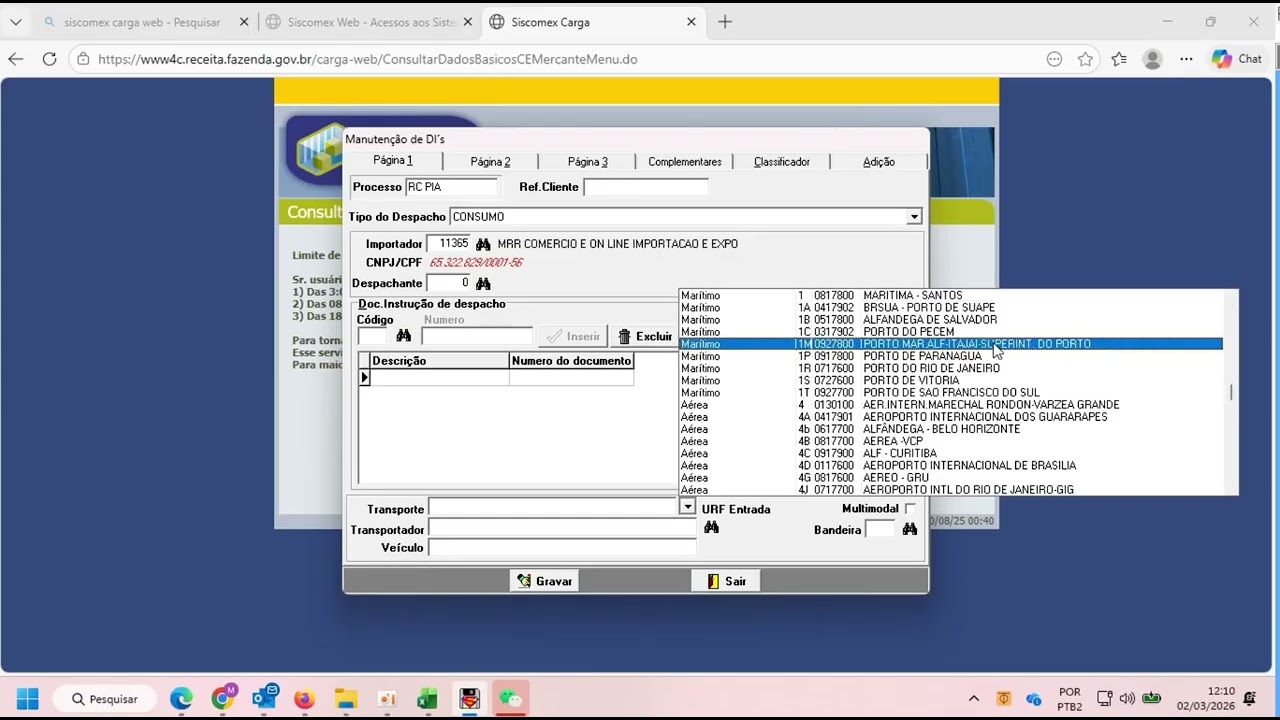
Task: Select 'PORTO DE VITORIA' entry
Action: 951,381
